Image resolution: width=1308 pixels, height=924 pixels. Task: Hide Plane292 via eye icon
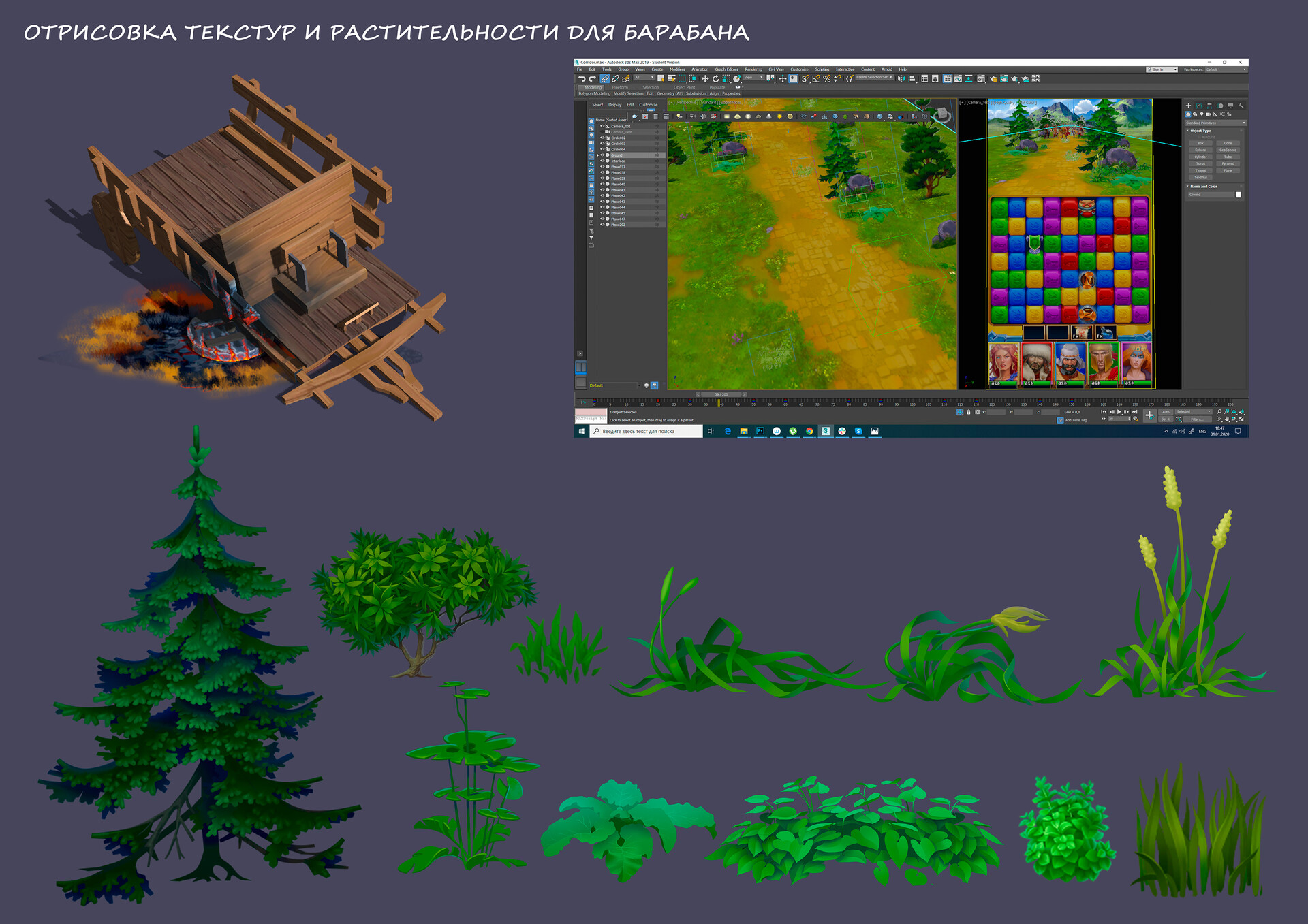click(x=602, y=225)
